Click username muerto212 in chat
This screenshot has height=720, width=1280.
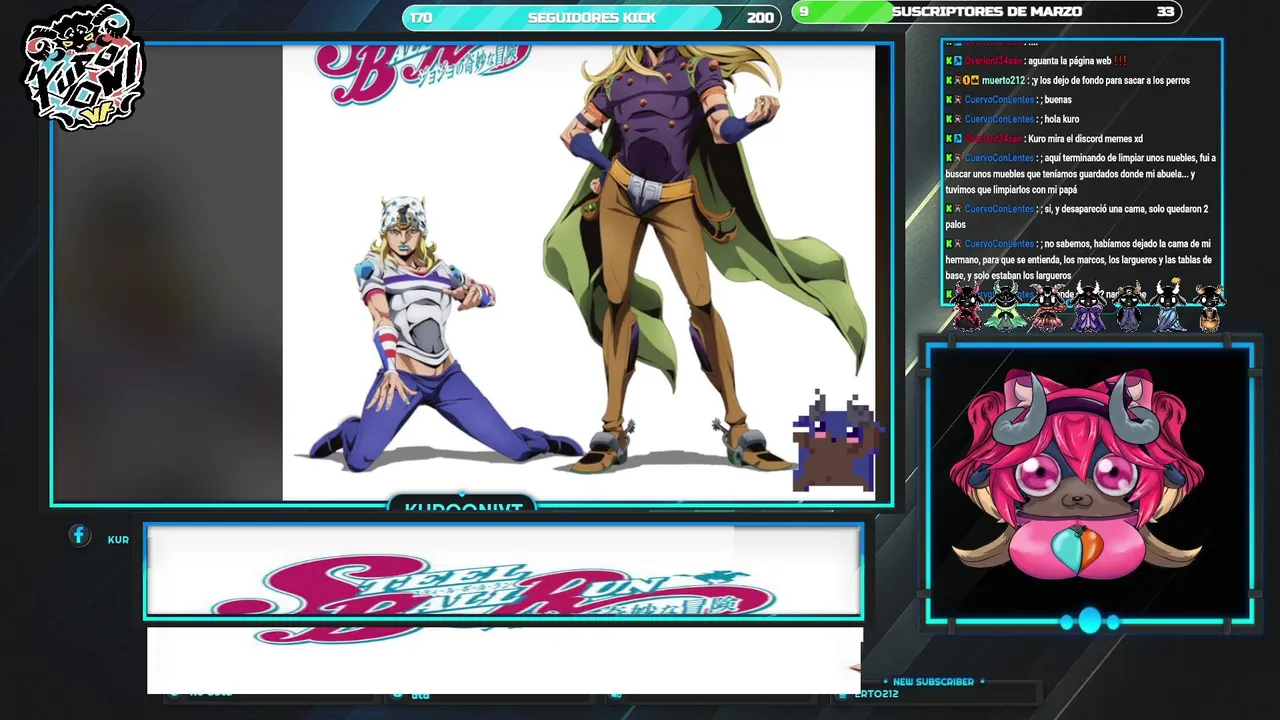click(1004, 80)
